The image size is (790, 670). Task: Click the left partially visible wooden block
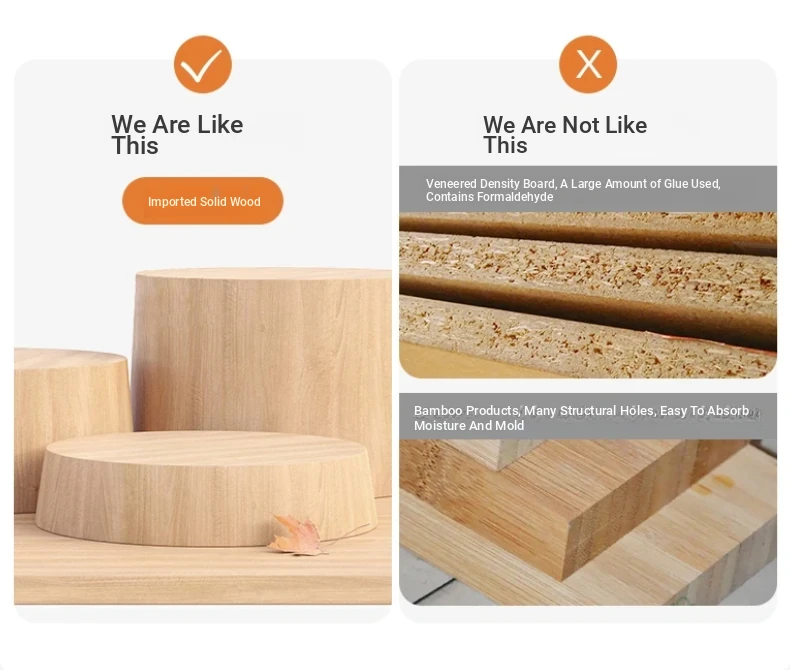71,428
